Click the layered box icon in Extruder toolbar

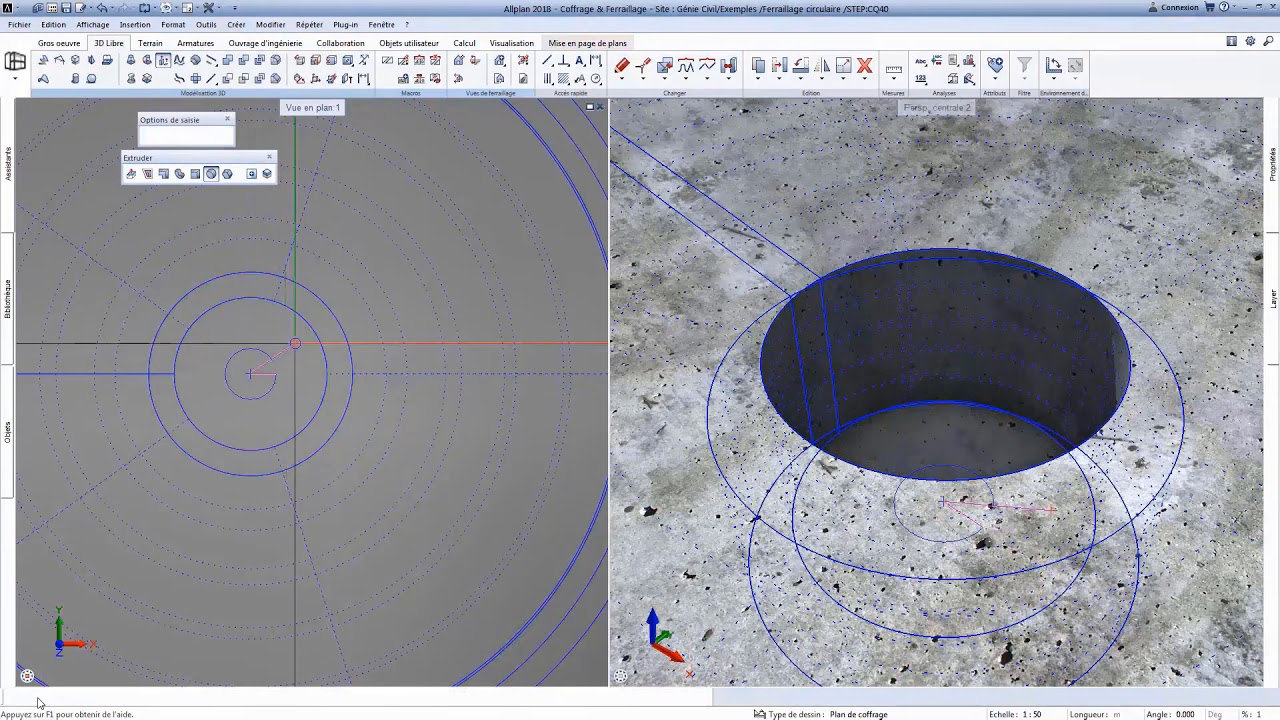pos(267,174)
